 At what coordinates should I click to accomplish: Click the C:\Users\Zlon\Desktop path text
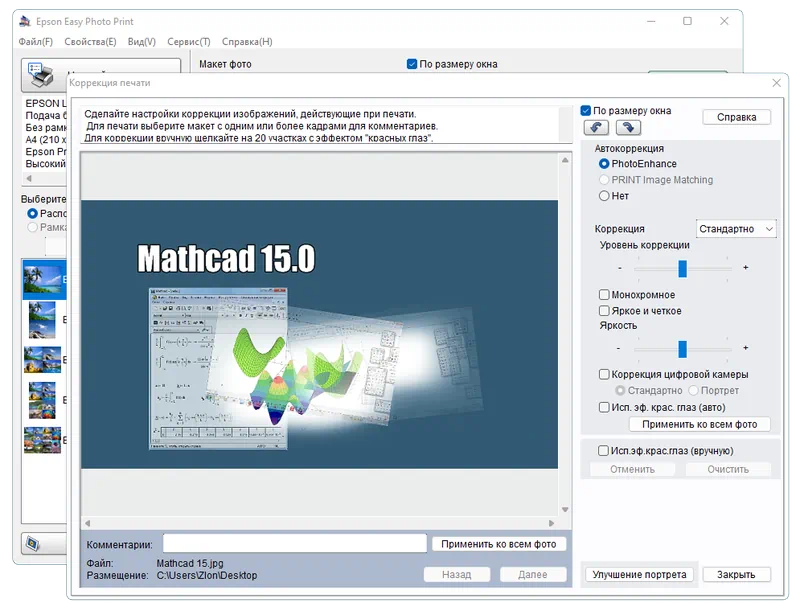point(207,575)
